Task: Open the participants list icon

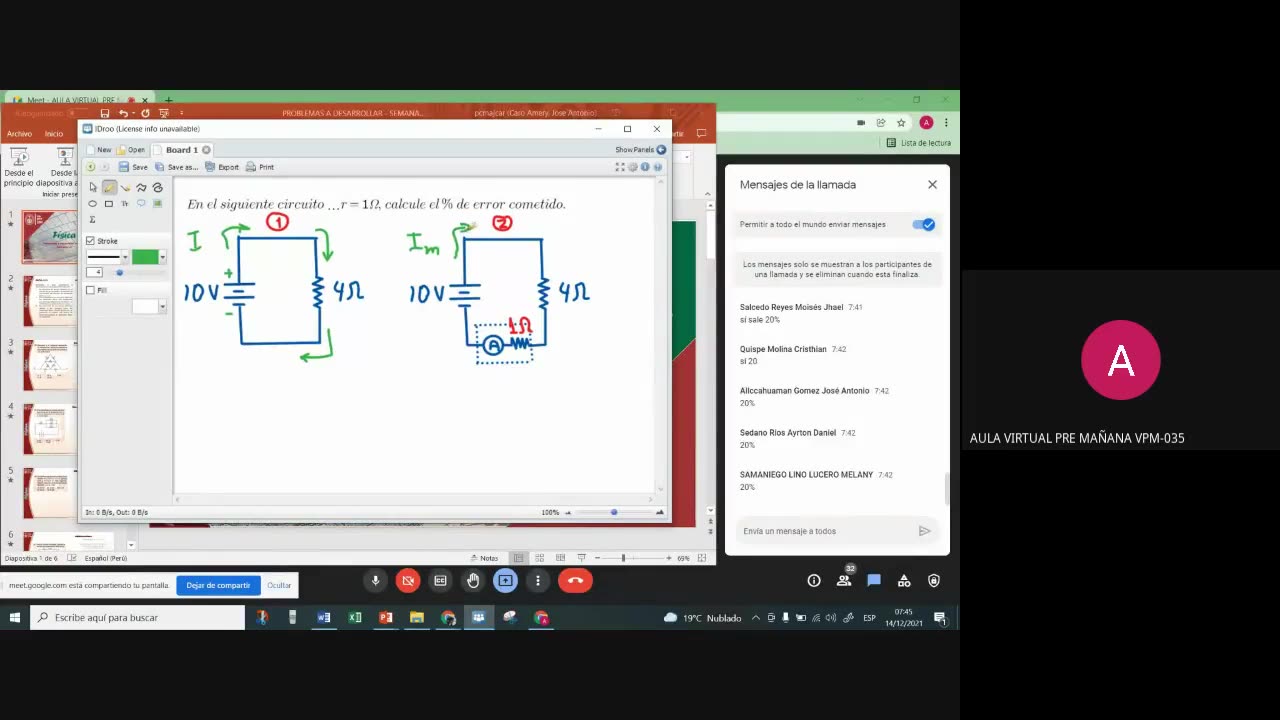Action: pyautogui.click(x=844, y=580)
